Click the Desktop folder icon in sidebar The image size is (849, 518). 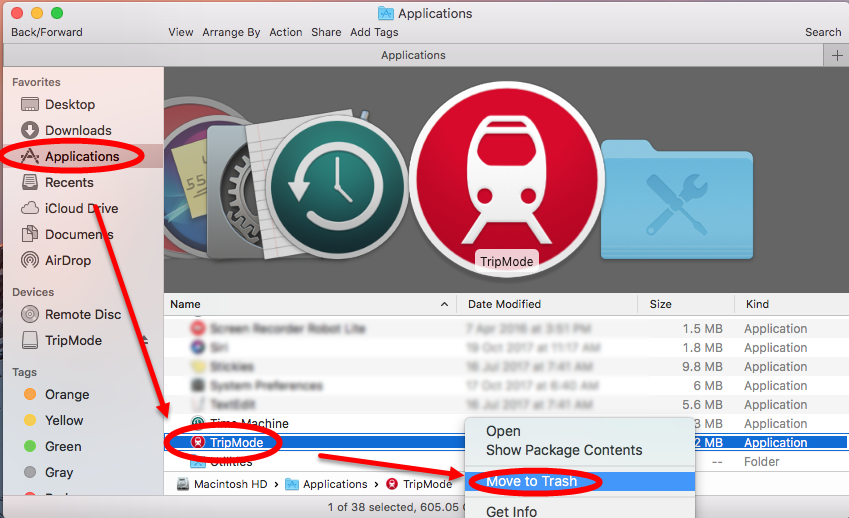pos(30,104)
